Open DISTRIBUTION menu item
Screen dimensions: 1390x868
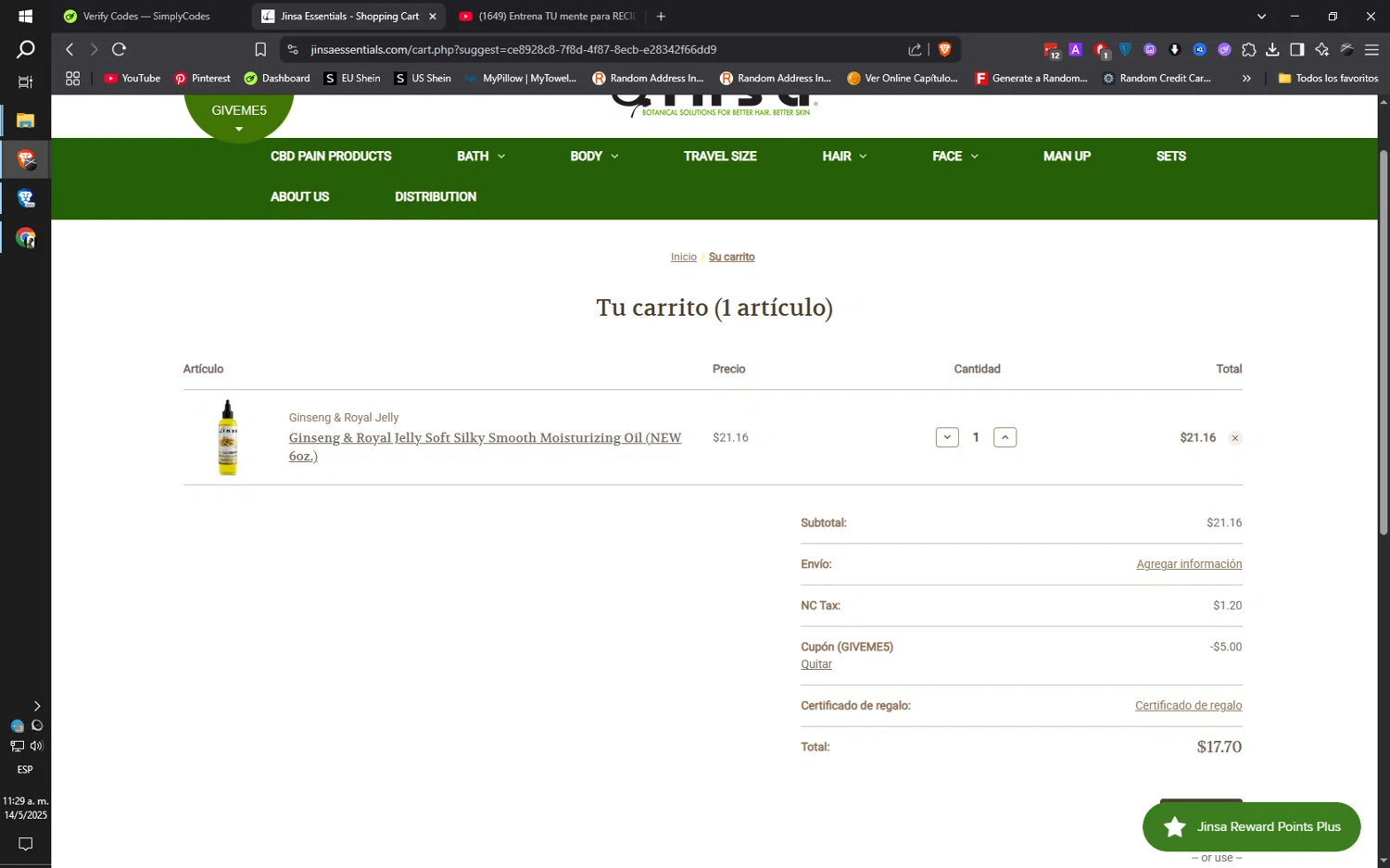point(436,196)
